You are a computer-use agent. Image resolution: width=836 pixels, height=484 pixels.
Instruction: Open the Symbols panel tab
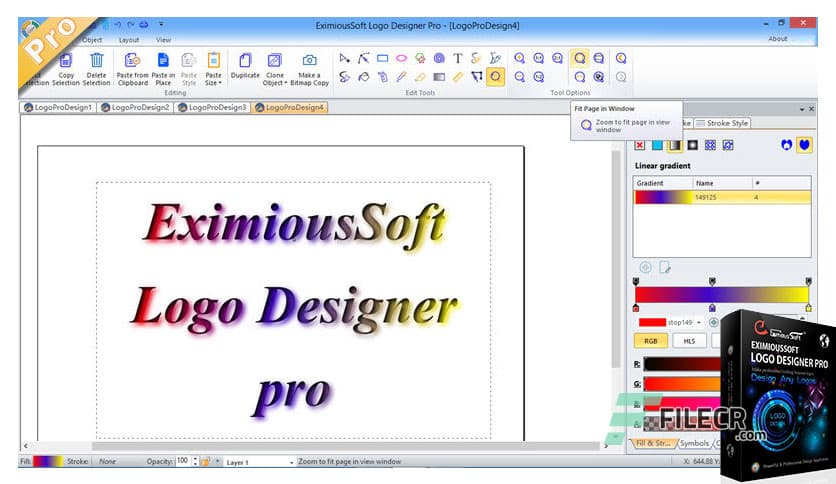click(694, 443)
